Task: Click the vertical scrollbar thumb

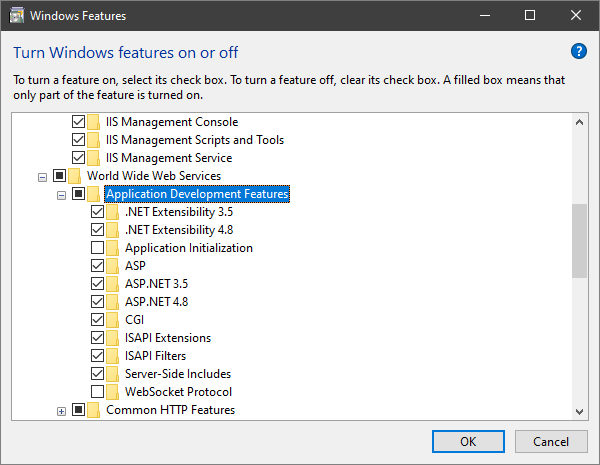Action: (x=579, y=241)
